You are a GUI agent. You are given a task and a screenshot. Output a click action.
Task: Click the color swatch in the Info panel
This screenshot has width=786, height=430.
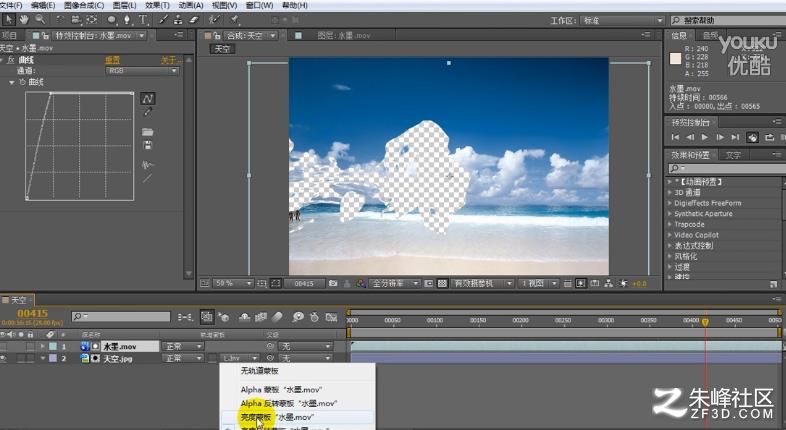pos(675,59)
